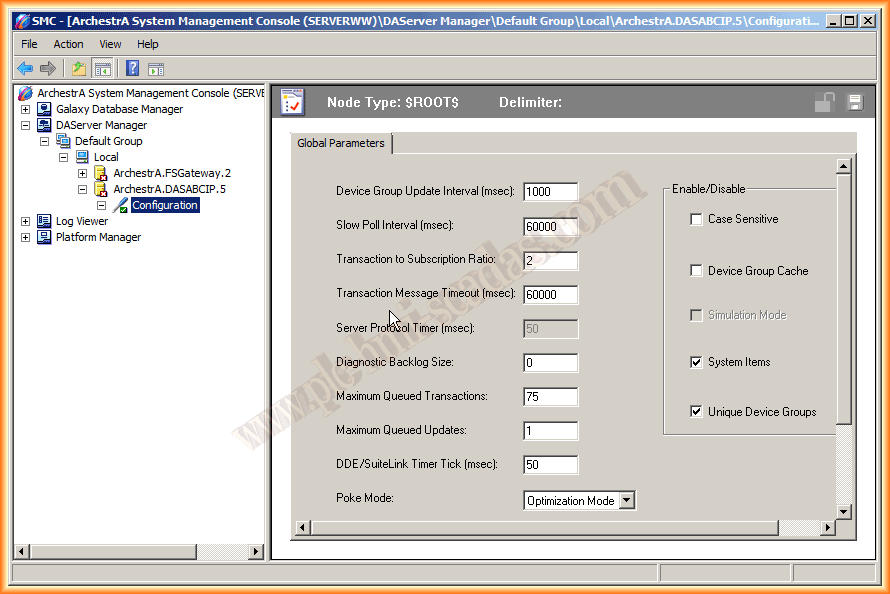Click the Up One Level folder icon

[78, 69]
